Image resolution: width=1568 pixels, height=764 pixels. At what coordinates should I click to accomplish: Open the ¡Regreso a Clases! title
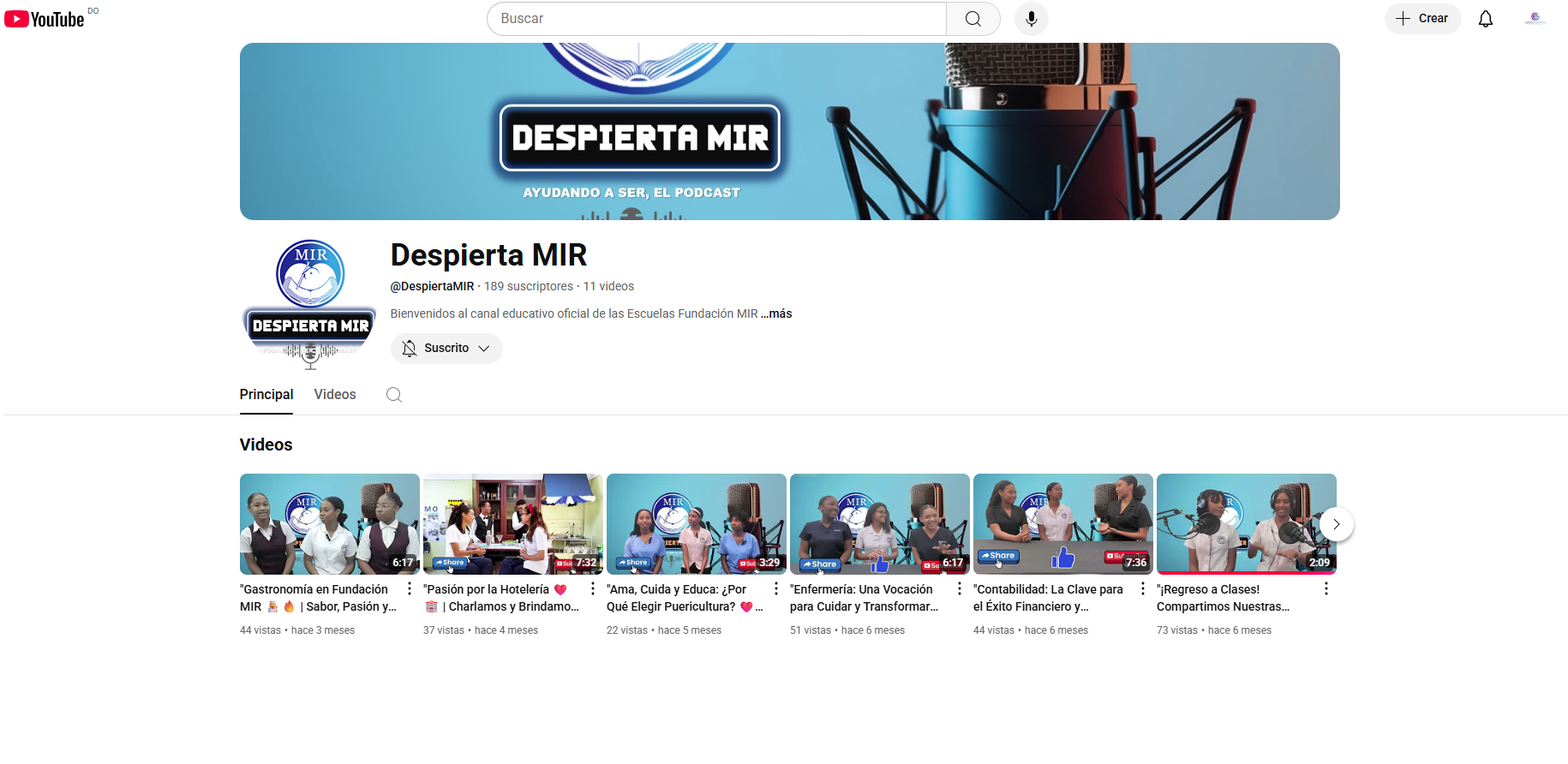point(1224,598)
